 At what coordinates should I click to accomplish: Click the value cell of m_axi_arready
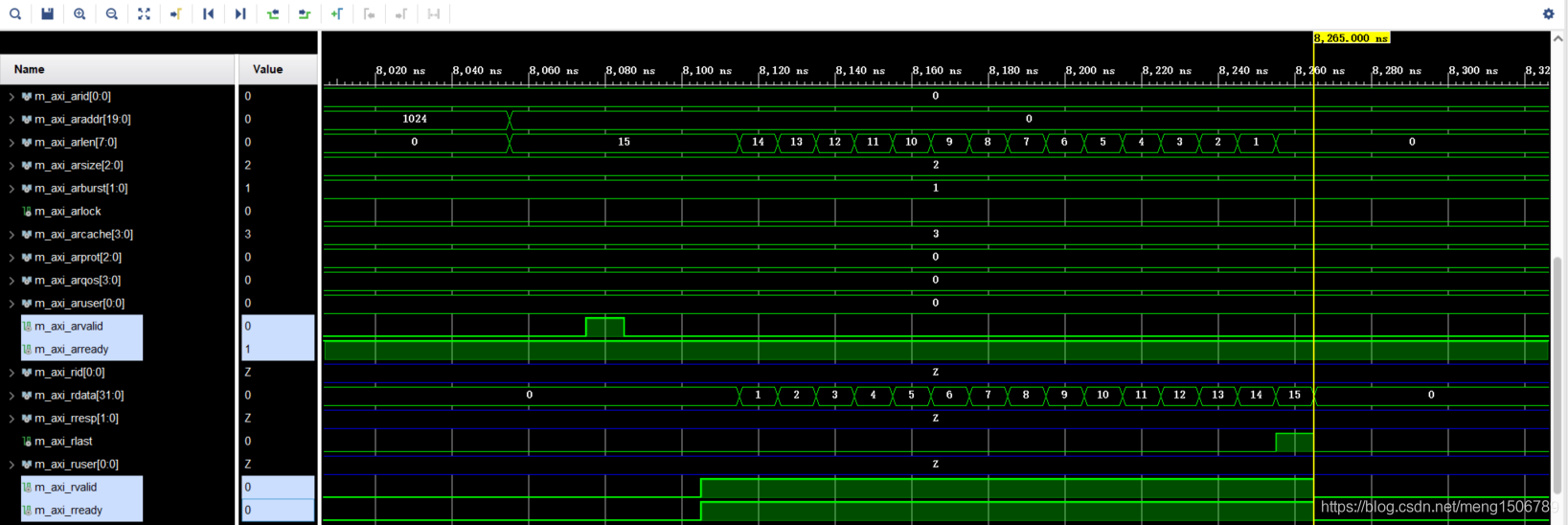tap(278, 350)
